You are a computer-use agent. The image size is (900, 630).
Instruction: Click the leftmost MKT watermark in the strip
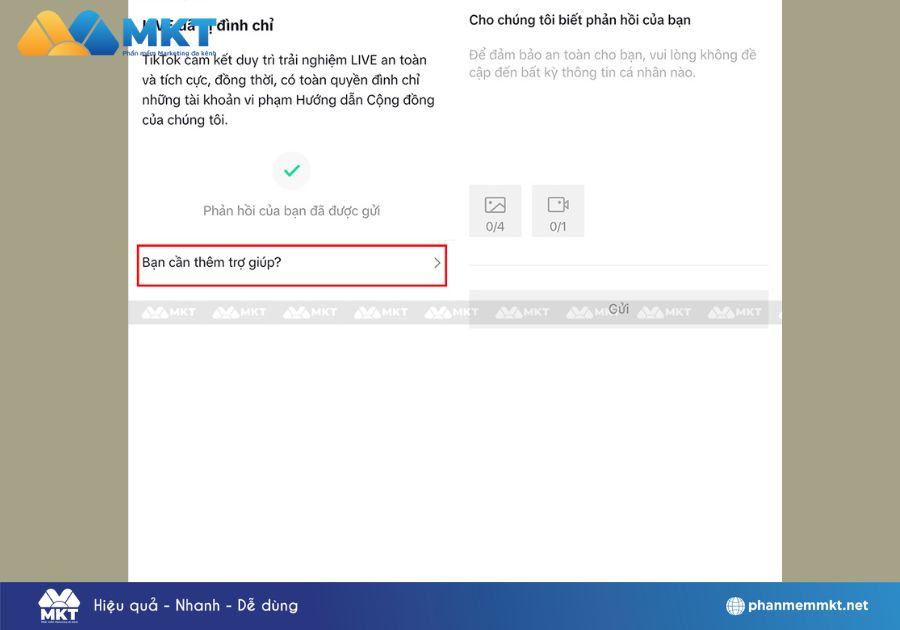[168, 312]
